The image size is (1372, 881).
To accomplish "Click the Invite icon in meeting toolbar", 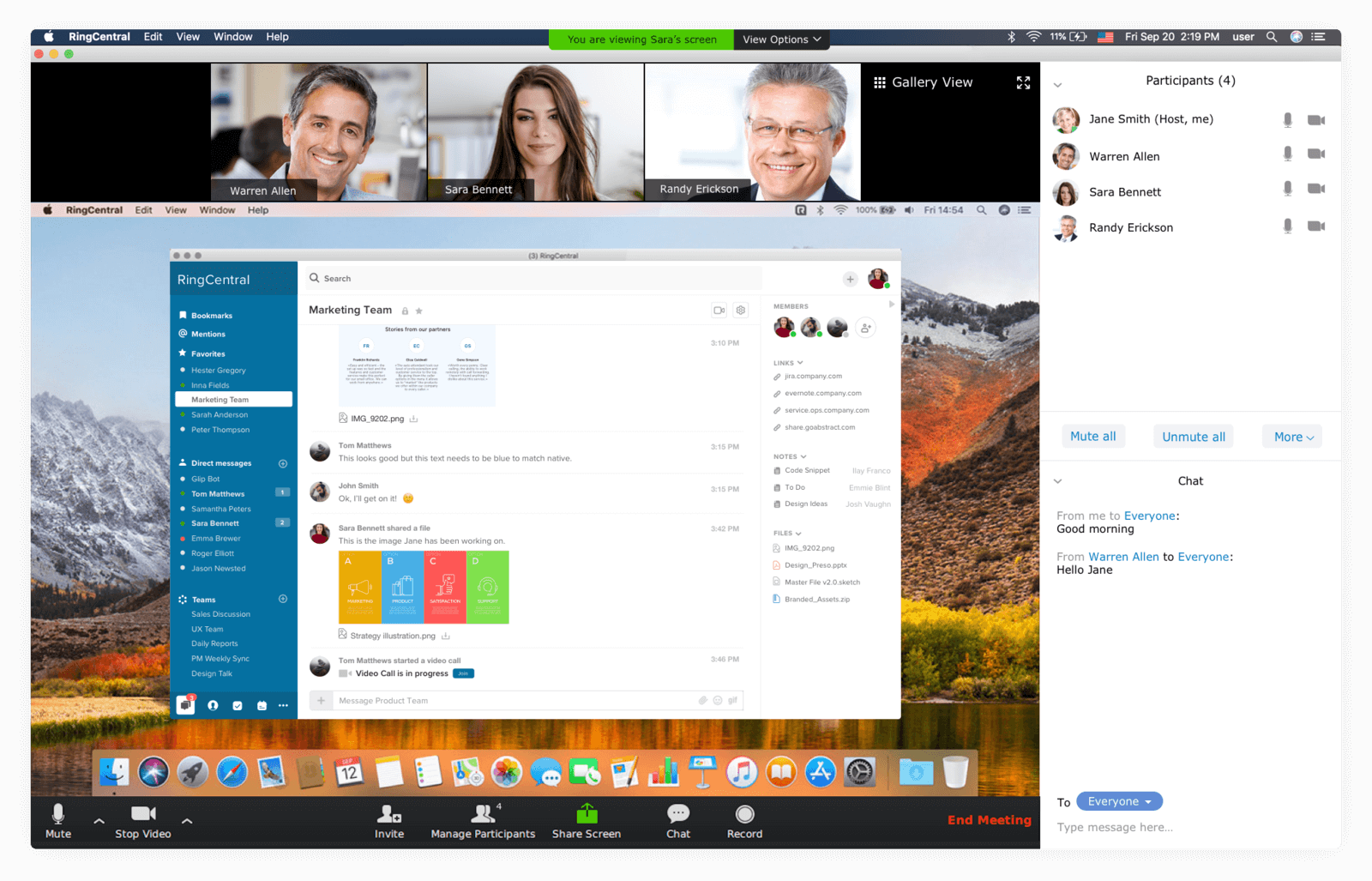I will (389, 814).
